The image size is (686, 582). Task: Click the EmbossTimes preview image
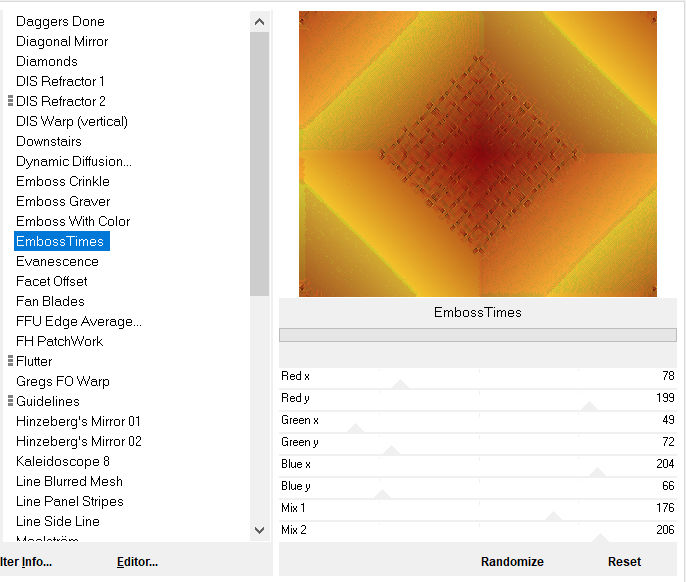click(x=478, y=153)
